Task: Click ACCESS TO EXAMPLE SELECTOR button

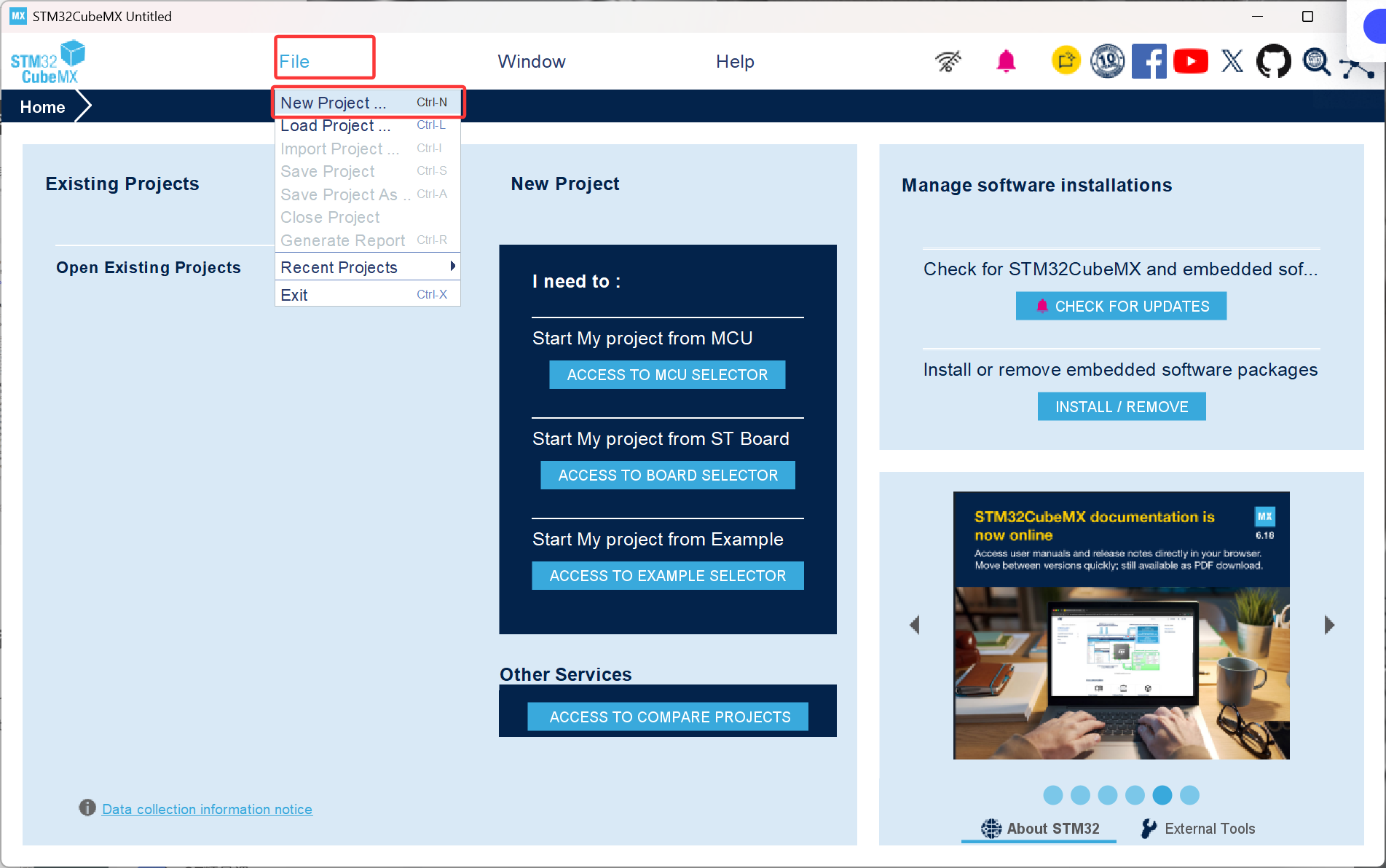Action: (x=668, y=576)
